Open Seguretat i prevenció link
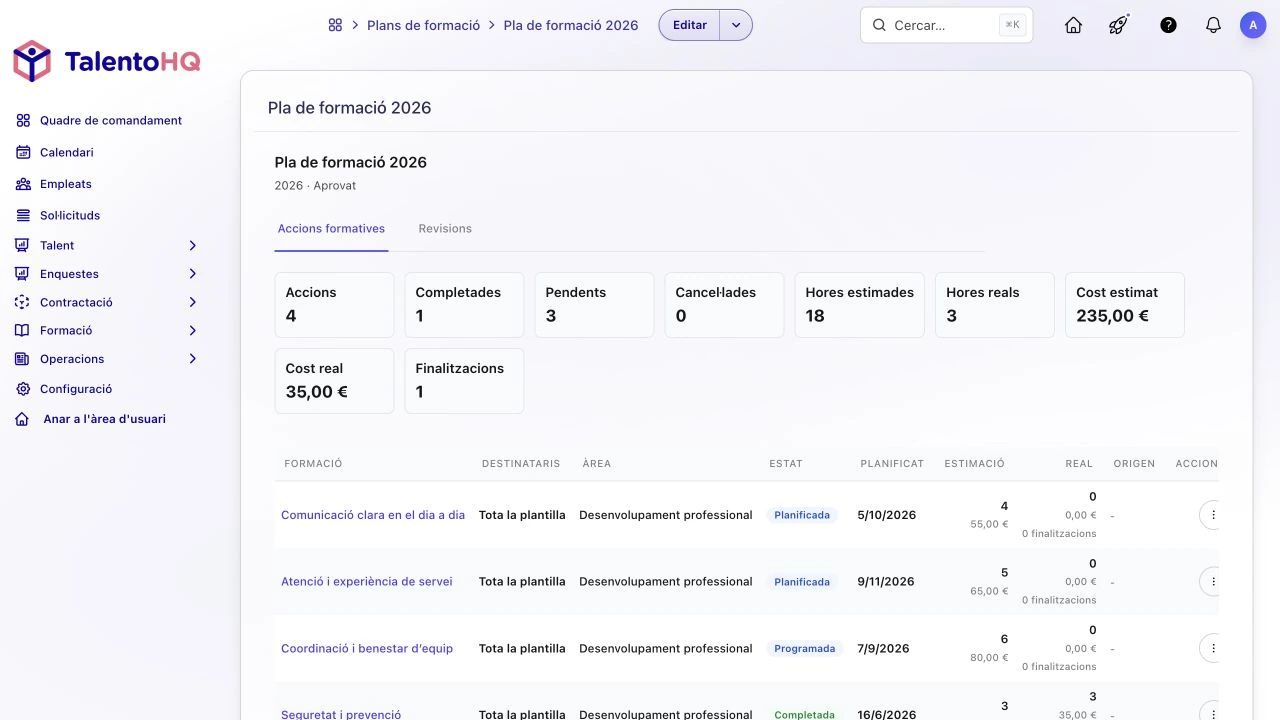The height and width of the screenshot is (720, 1280). 341,714
